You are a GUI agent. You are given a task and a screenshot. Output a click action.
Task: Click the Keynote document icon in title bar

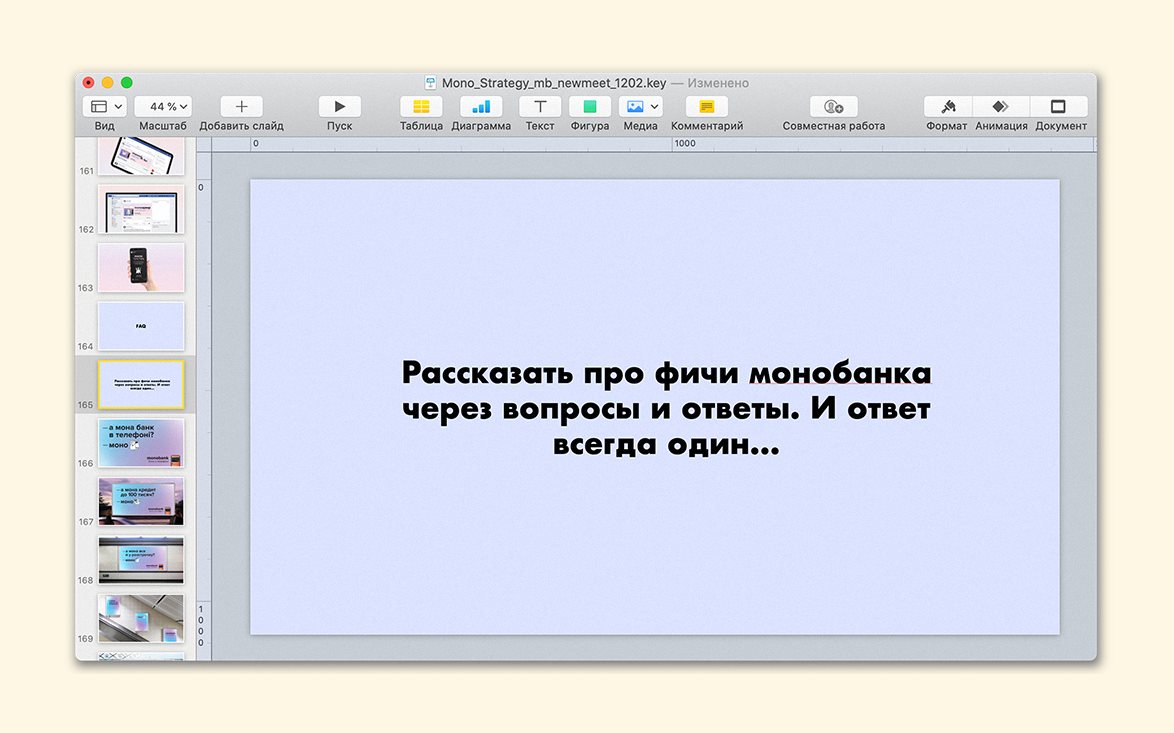coord(431,82)
